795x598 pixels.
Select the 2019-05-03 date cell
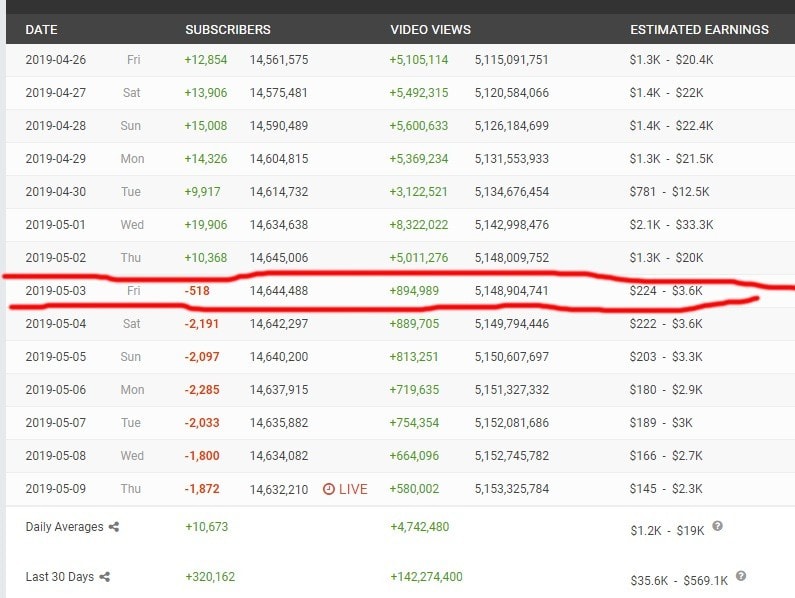coord(56,291)
